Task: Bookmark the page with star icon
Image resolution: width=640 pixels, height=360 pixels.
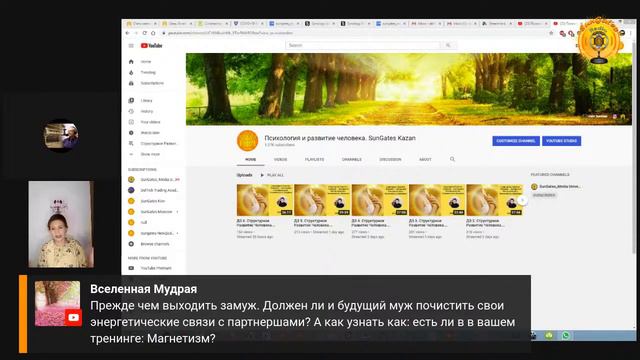Action: 551,33
